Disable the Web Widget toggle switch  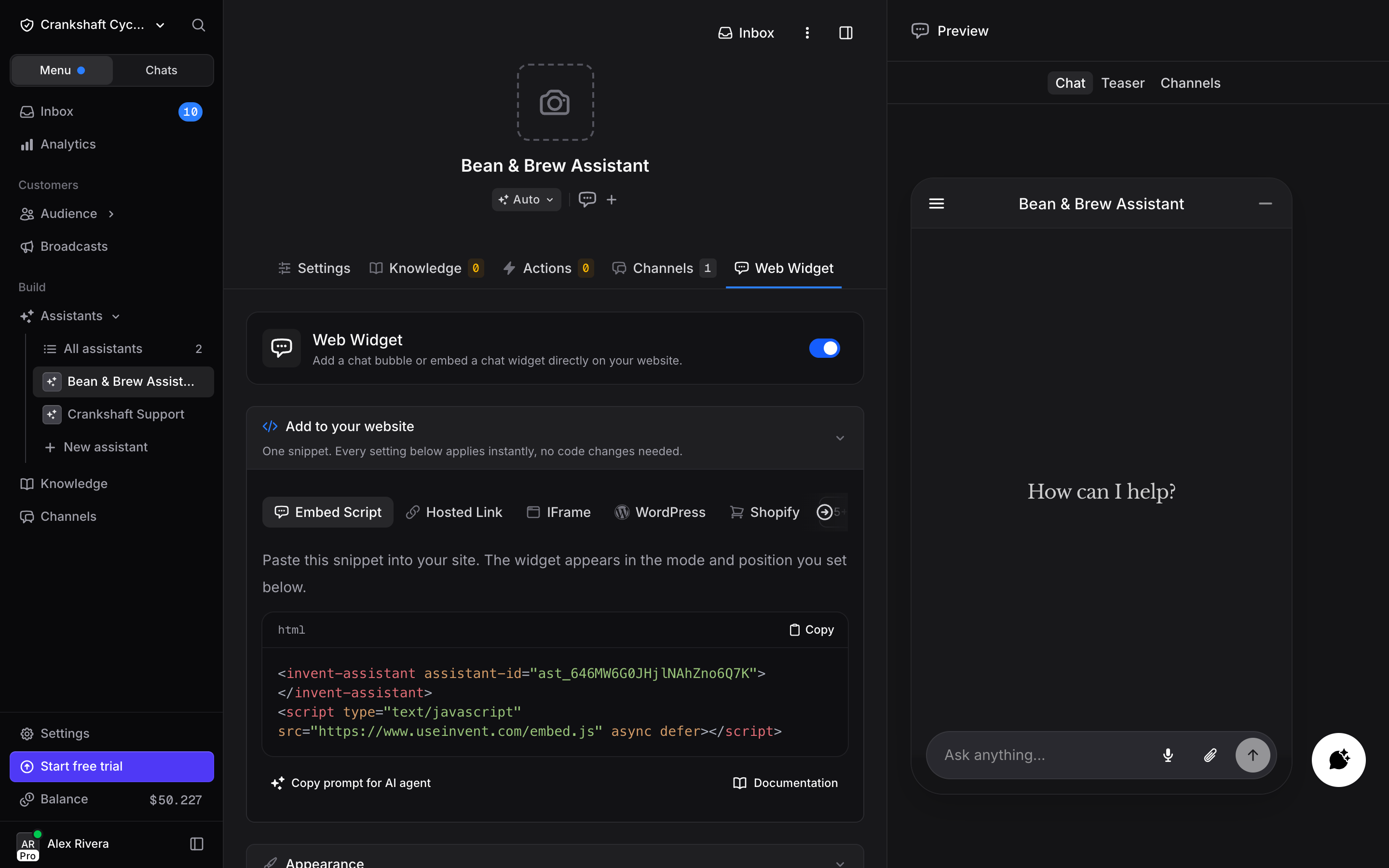824,348
